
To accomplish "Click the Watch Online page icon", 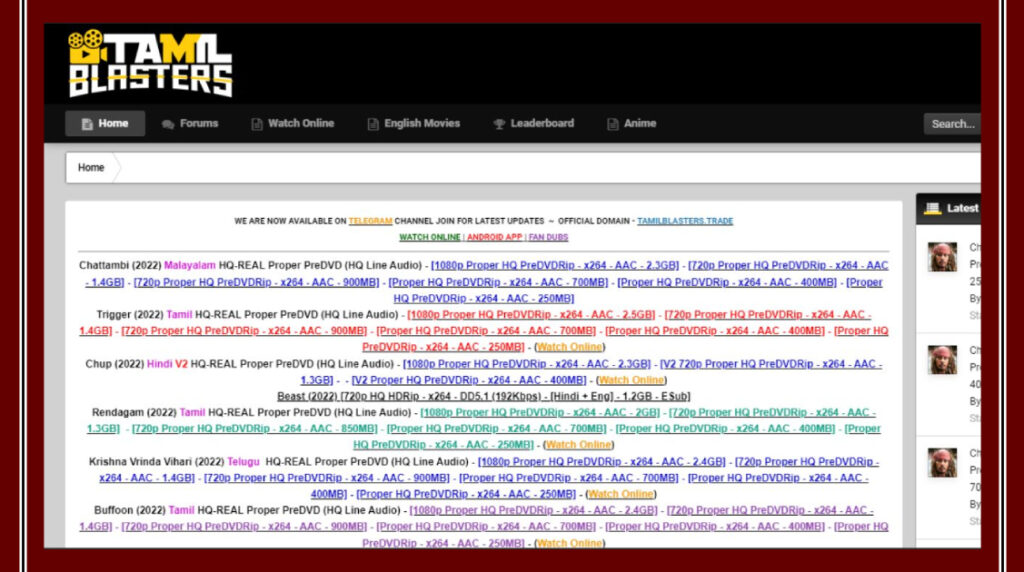I will (x=257, y=124).
